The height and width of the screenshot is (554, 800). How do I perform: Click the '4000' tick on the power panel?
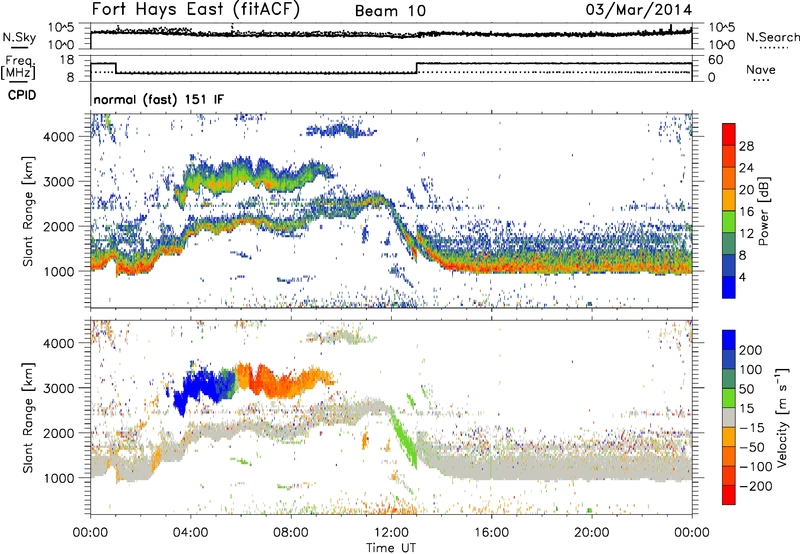58,137
